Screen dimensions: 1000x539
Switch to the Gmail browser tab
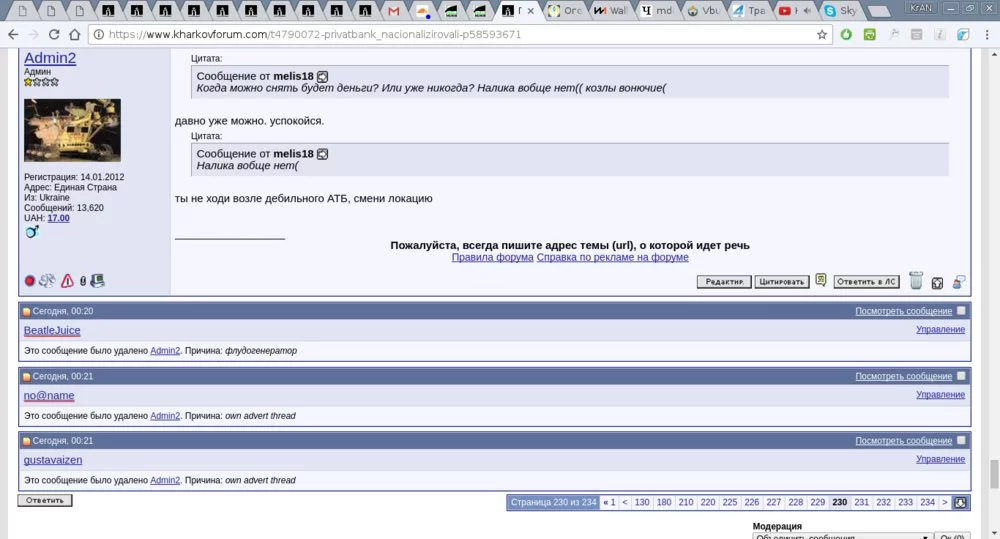point(395,11)
